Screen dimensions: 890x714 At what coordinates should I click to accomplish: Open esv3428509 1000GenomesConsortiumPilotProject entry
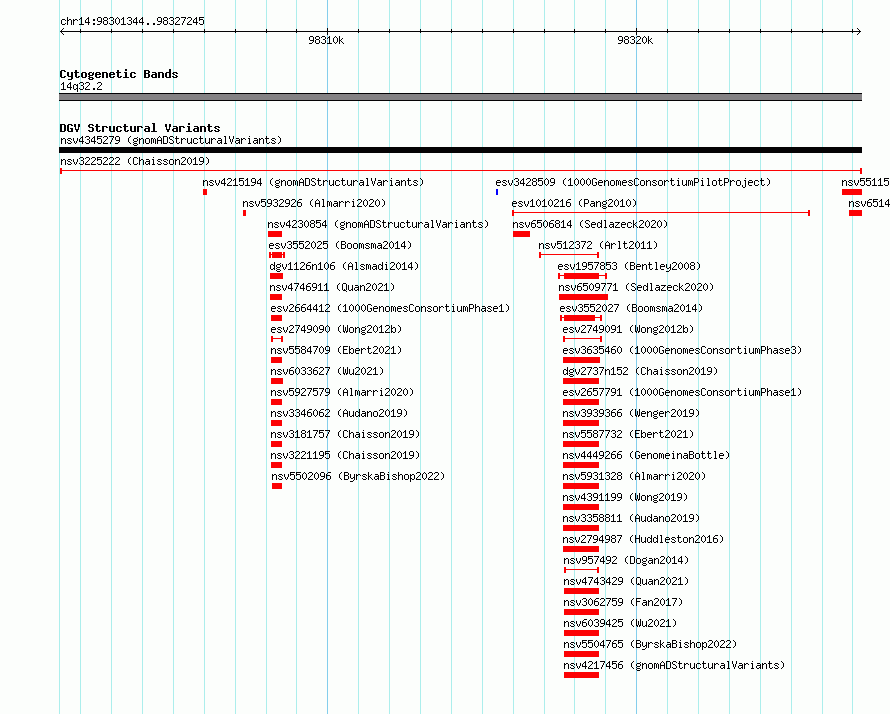click(633, 182)
